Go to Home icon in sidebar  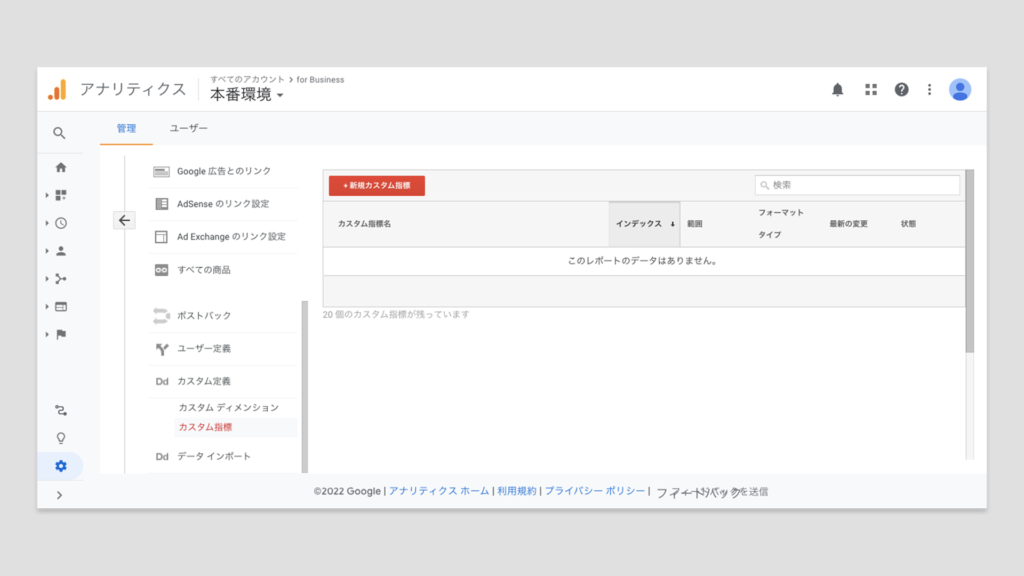[61, 168]
